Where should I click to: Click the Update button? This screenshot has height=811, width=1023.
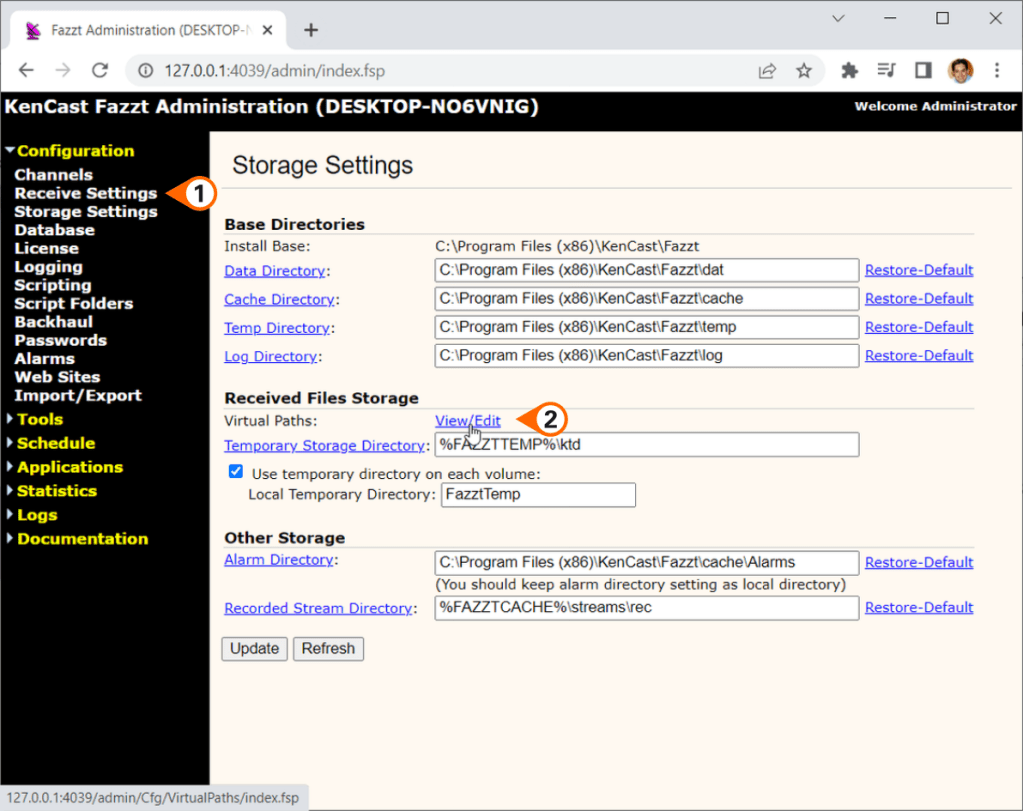tap(254, 649)
